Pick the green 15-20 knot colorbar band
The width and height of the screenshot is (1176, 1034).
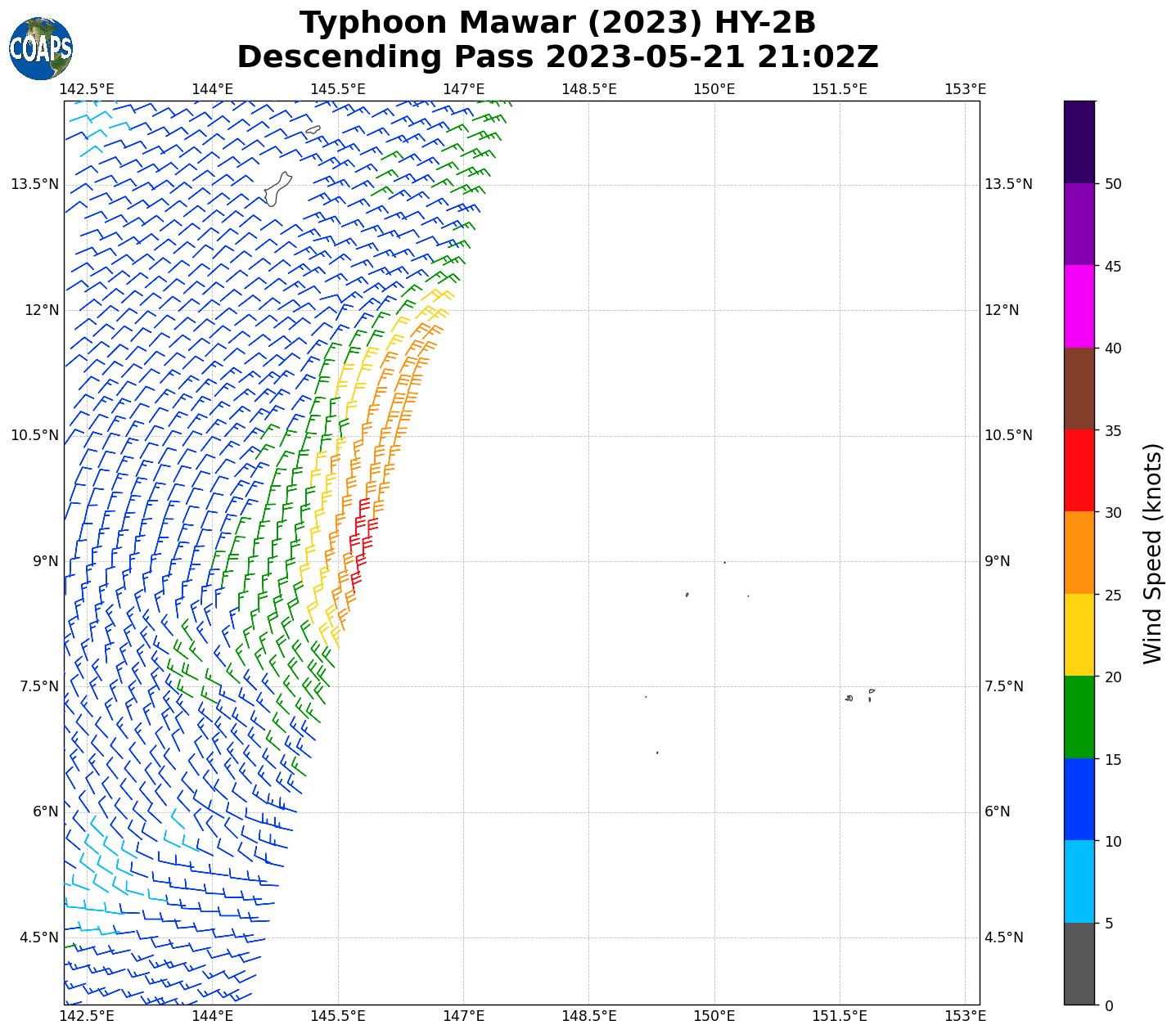point(1079,717)
